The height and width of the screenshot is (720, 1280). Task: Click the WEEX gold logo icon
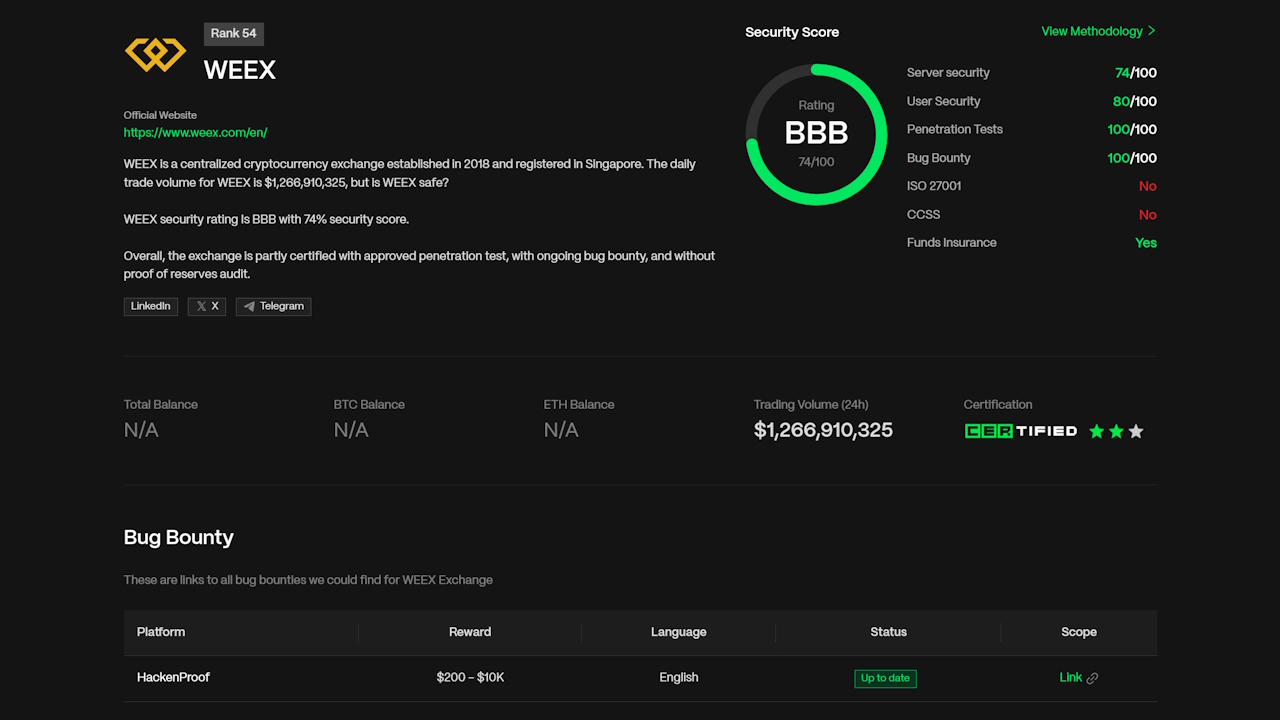click(x=155, y=54)
